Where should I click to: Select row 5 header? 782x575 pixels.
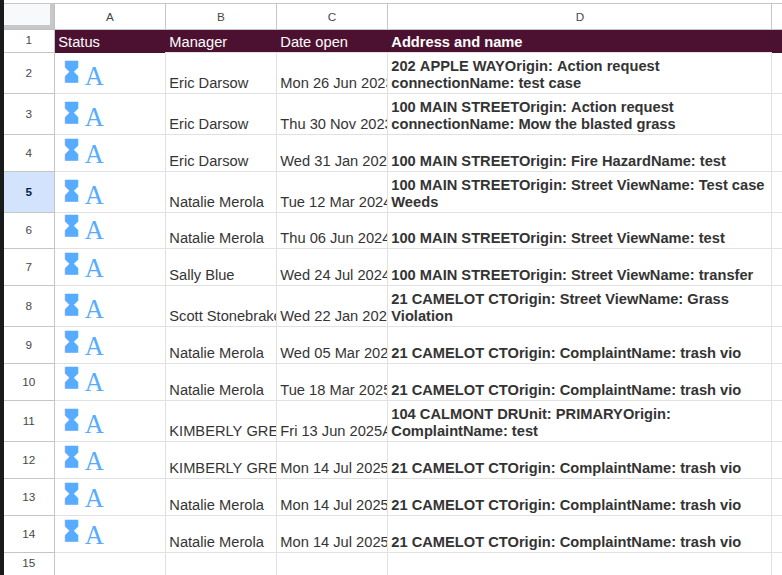(x=29, y=192)
